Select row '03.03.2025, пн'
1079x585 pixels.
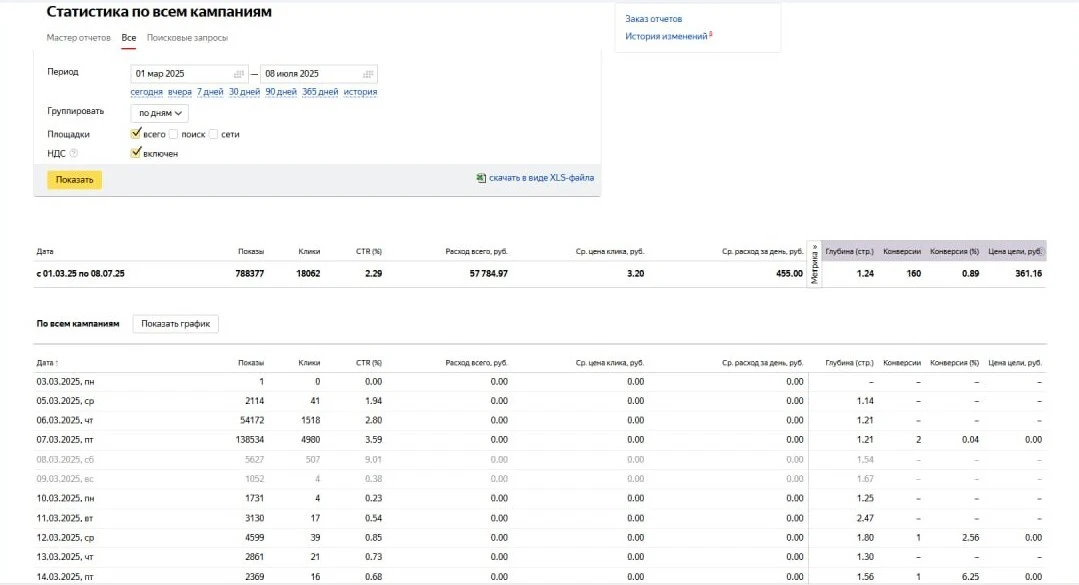(x=541, y=381)
